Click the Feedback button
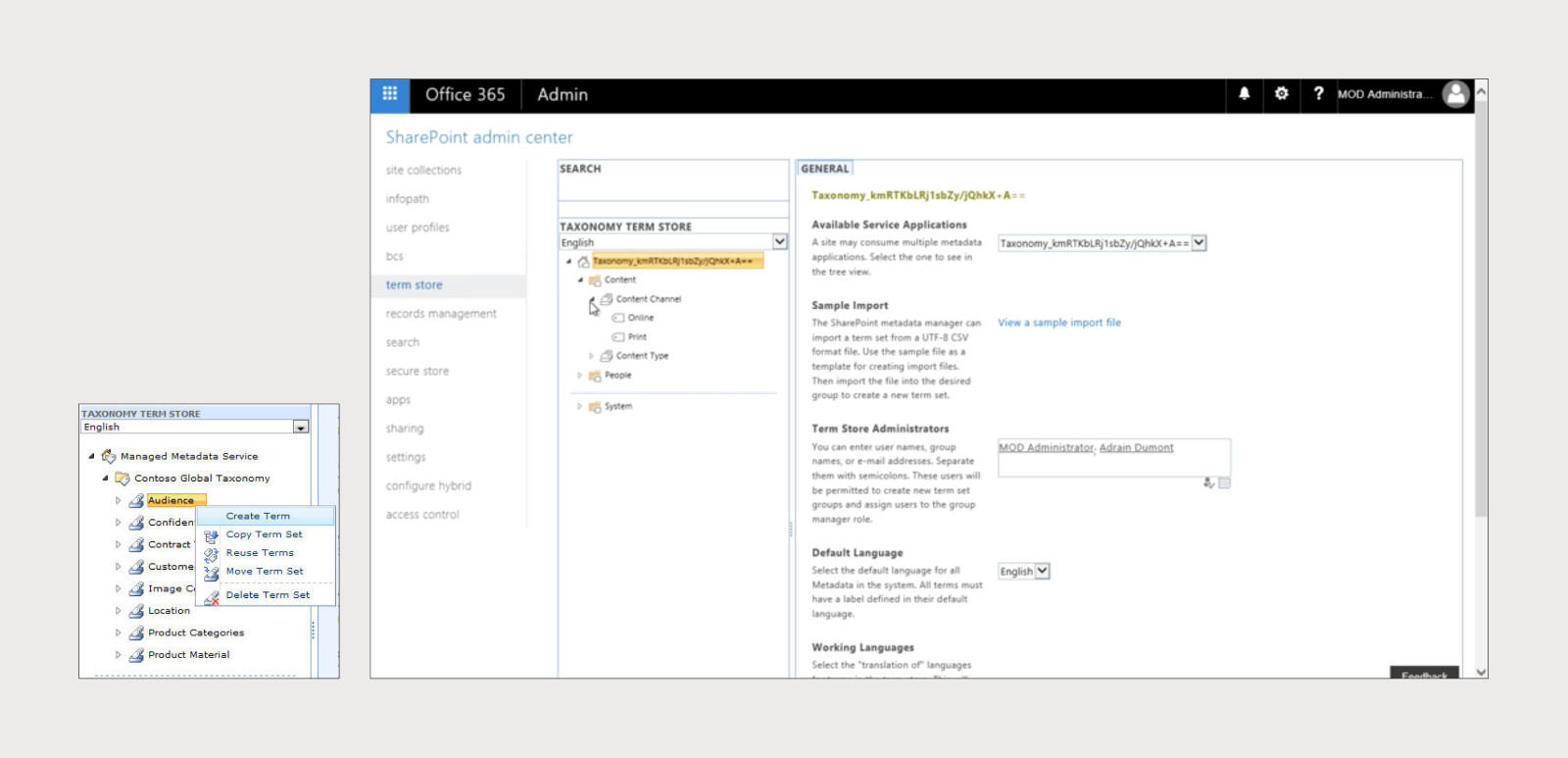Screen dimensions: 1568x758 [1424, 675]
